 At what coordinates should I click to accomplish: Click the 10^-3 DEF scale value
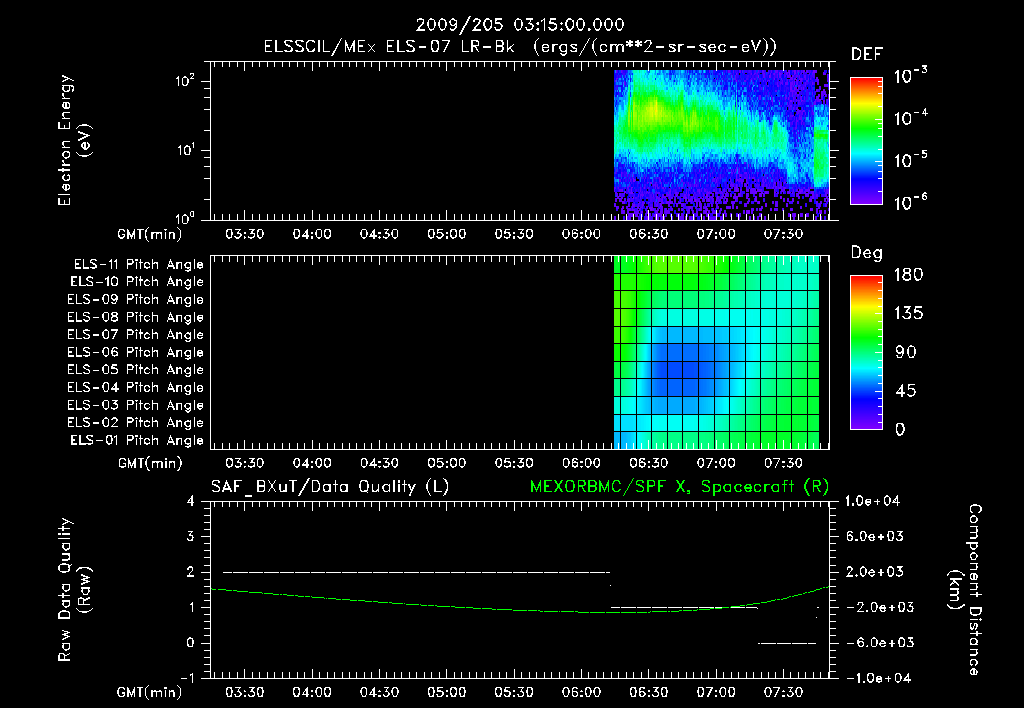click(910, 76)
